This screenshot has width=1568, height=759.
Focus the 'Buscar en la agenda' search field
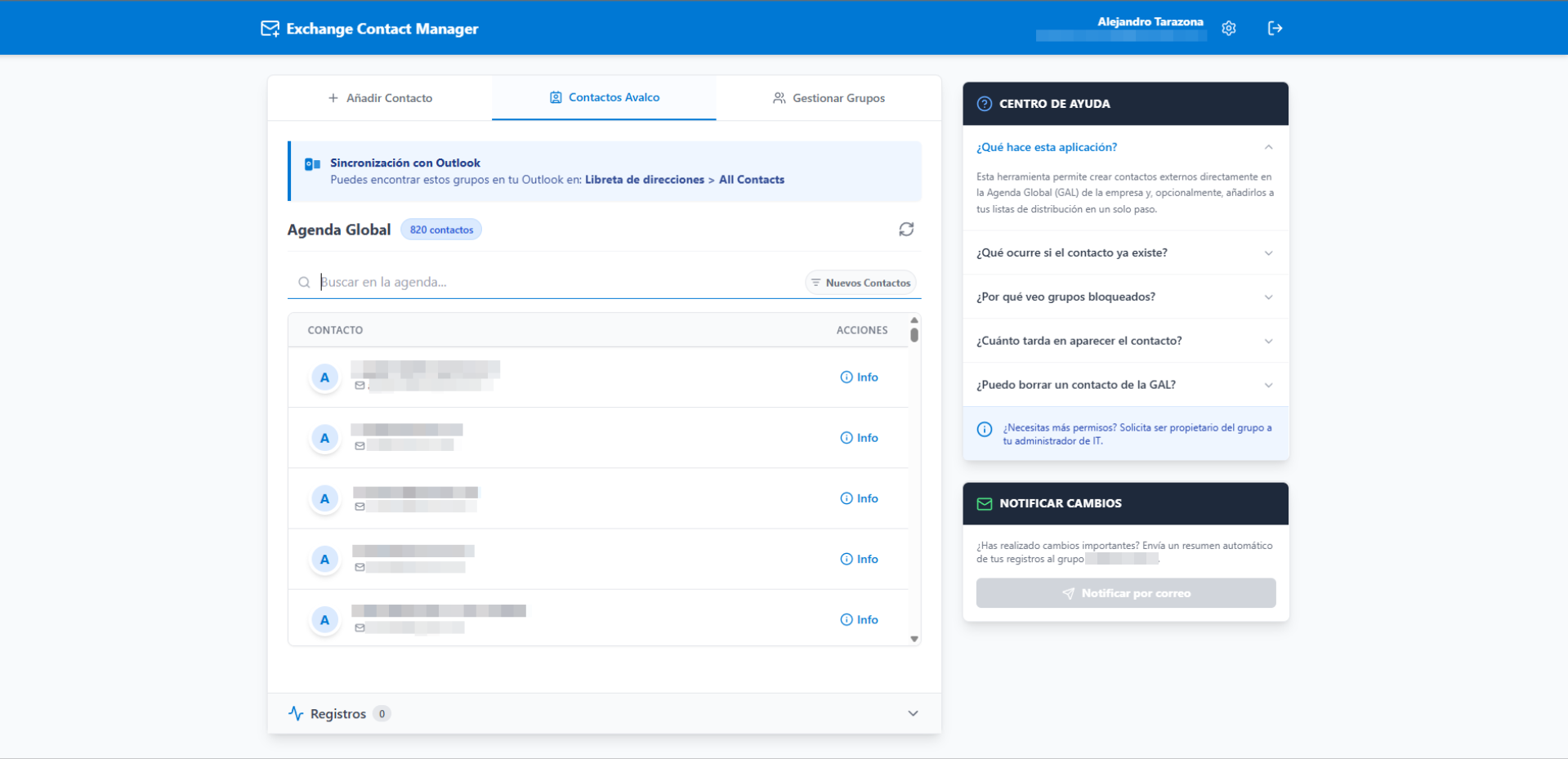[x=556, y=283]
